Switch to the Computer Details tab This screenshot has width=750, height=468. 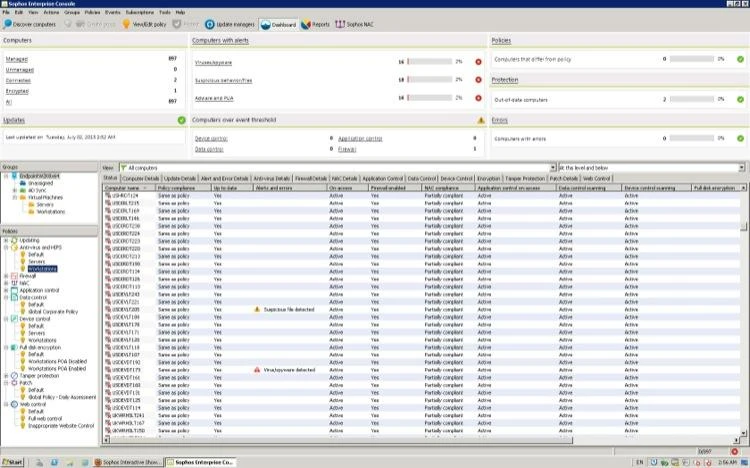(141, 178)
